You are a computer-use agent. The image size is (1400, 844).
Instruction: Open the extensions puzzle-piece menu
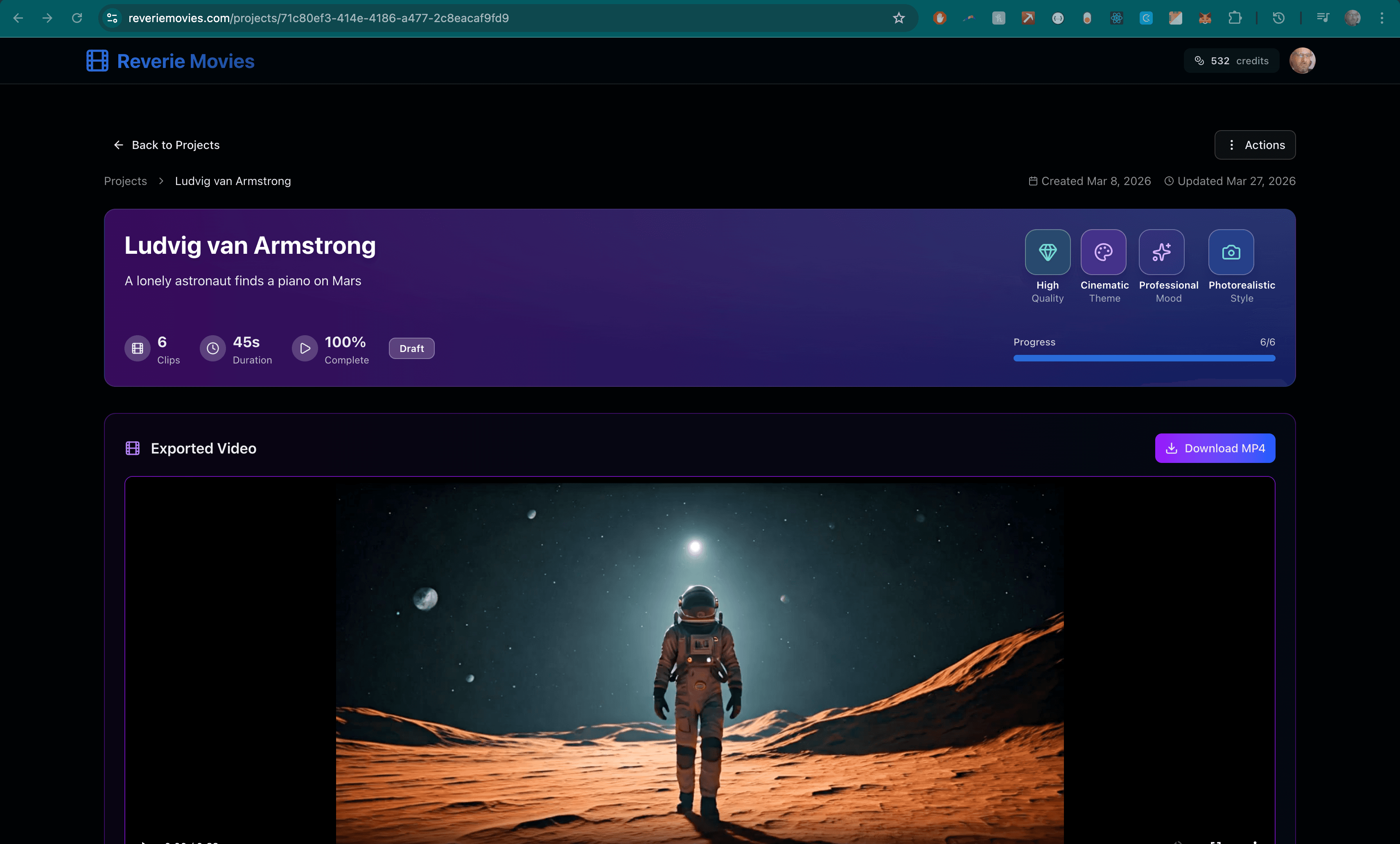coord(1234,18)
